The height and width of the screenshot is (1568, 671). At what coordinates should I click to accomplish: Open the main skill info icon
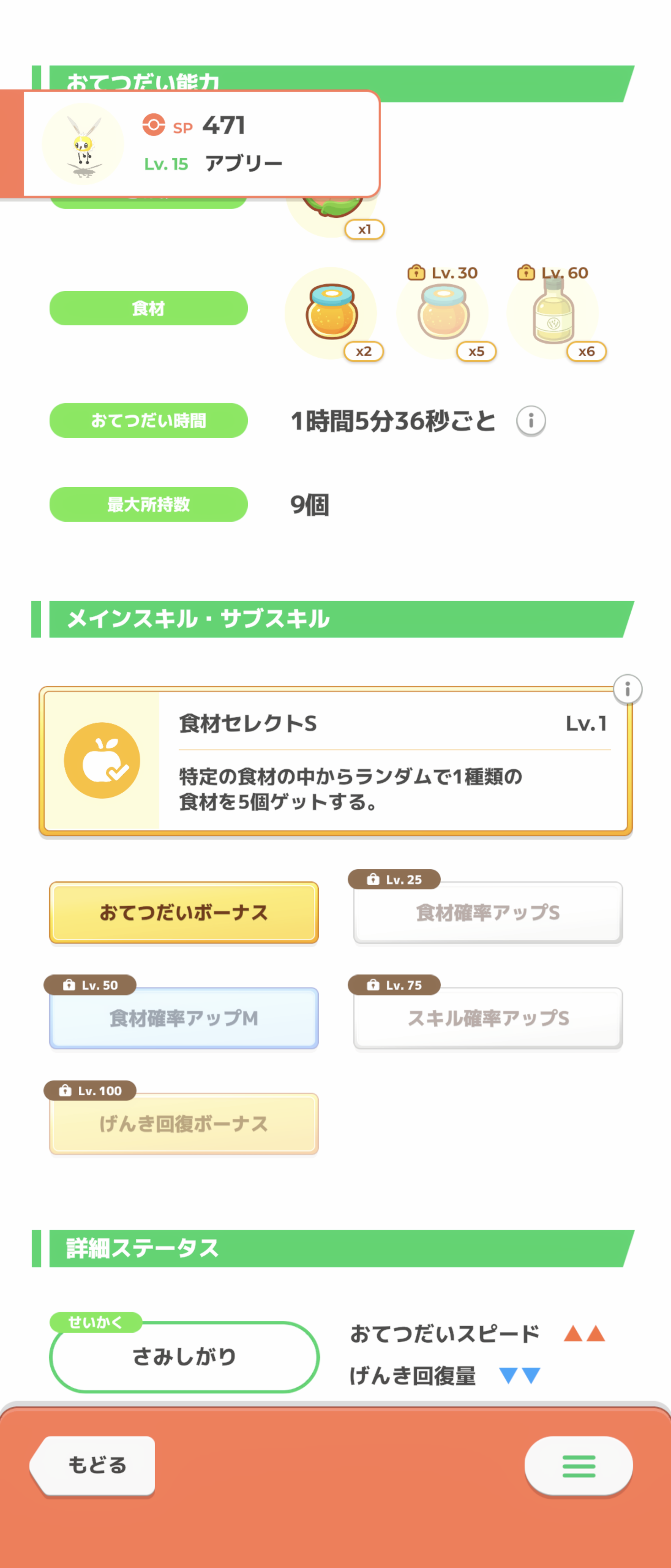(627, 690)
